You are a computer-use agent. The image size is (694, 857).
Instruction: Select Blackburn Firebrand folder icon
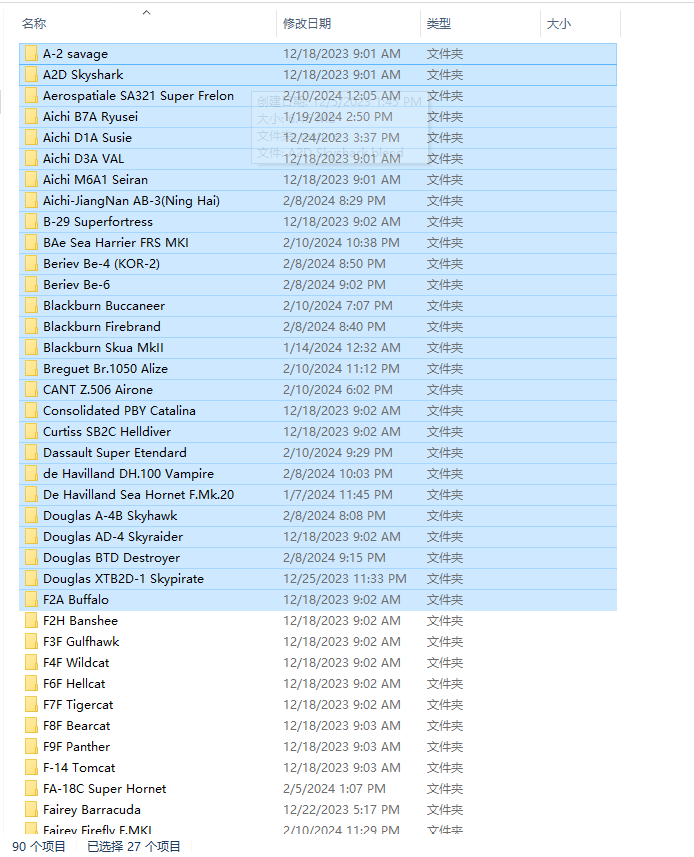point(31,327)
